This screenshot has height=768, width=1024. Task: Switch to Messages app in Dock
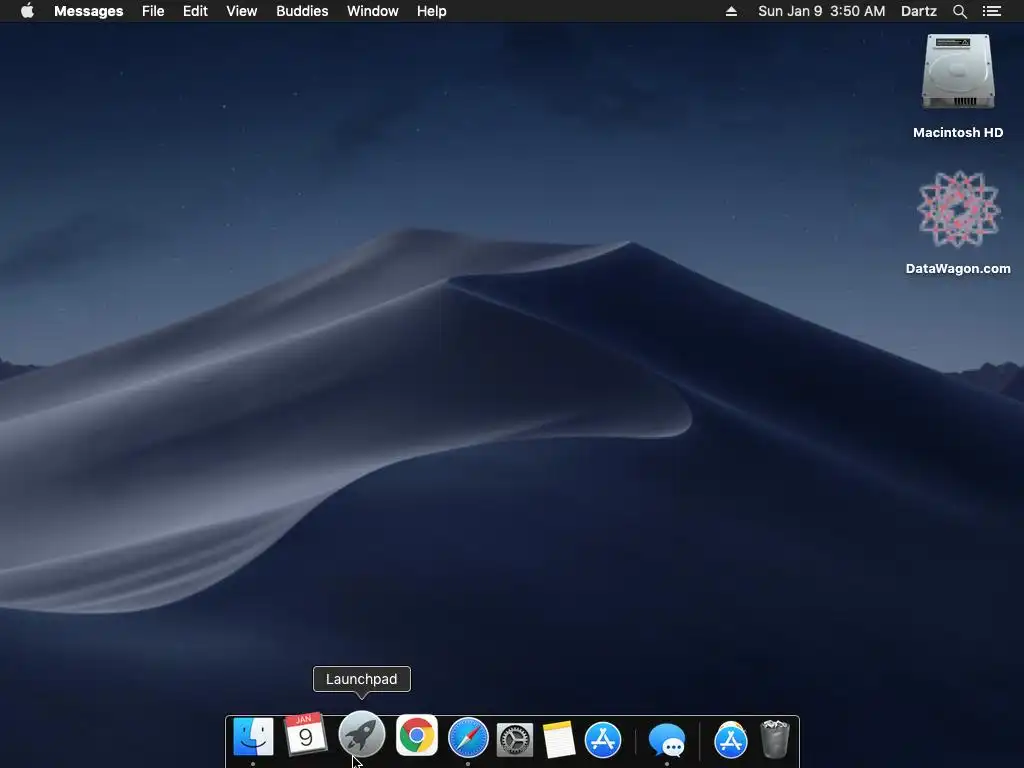pos(667,741)
